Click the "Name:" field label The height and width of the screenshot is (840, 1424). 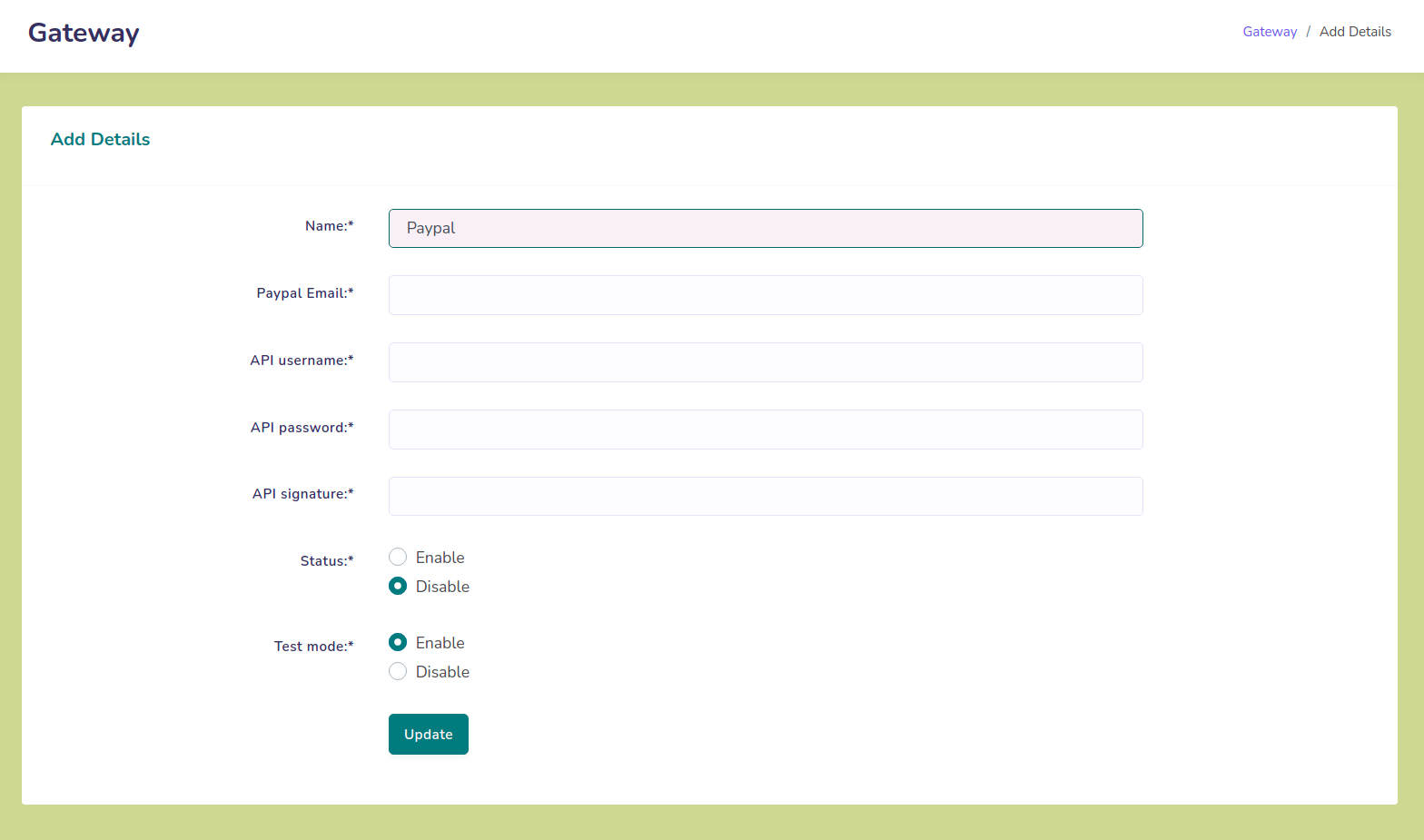329,226
